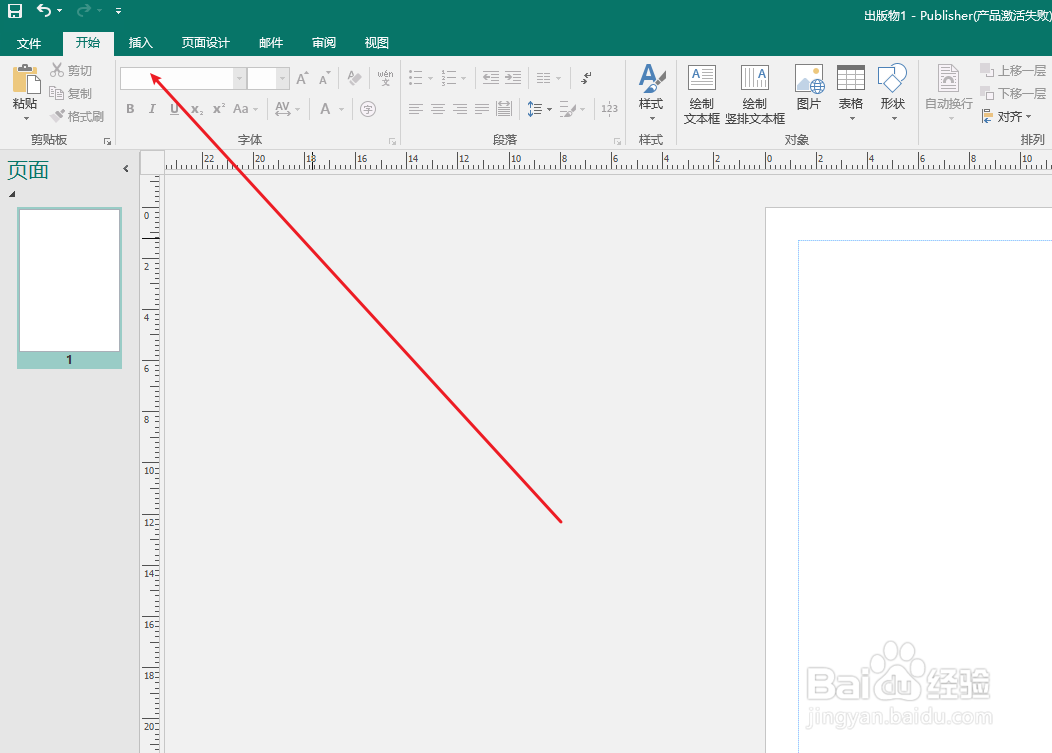Open line spacing options
This screenshot has width=1052, height=753.
coord(539,109)
